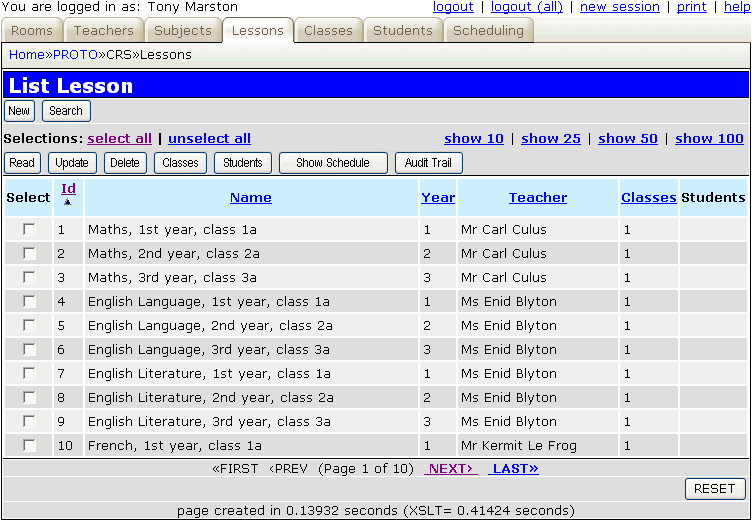Click the Search button
Image resolution: width=752 pixels, height=521 pixels.
coord(66,111)
